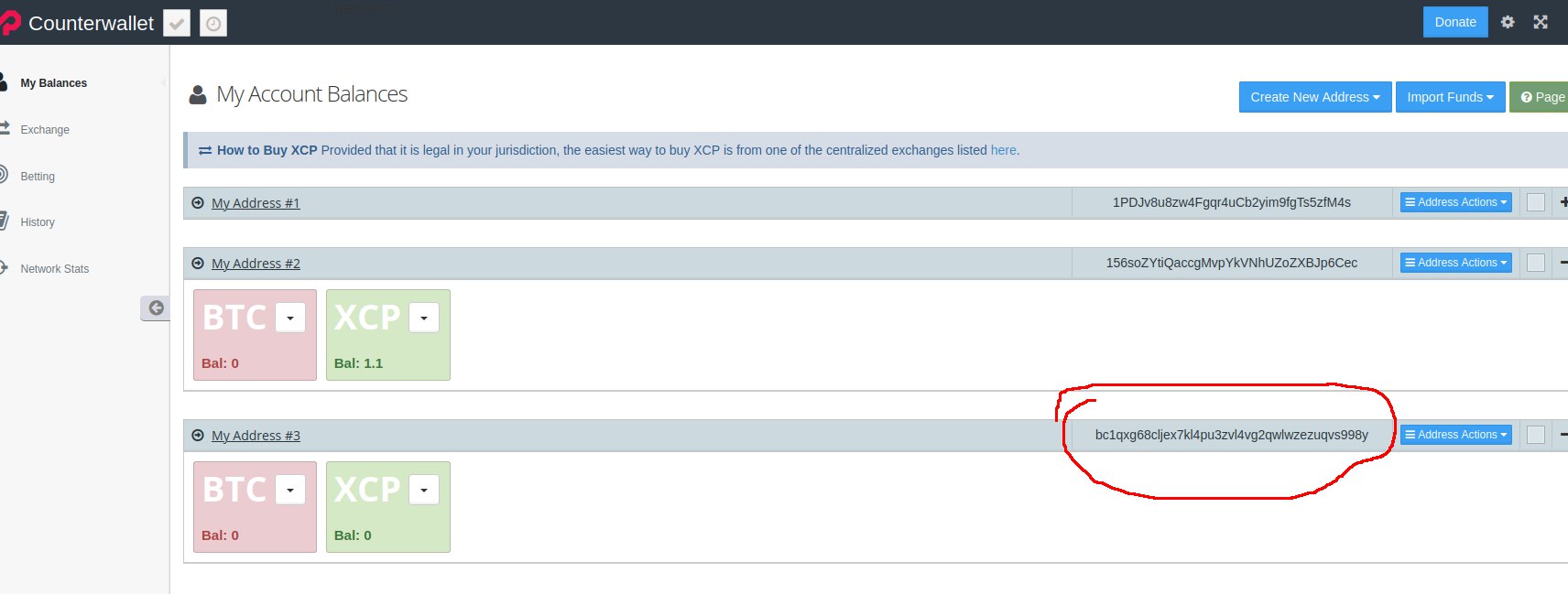Click the clock icon in top bar
This screenshot has height=594, width=1568.
(x=213, y=23)
